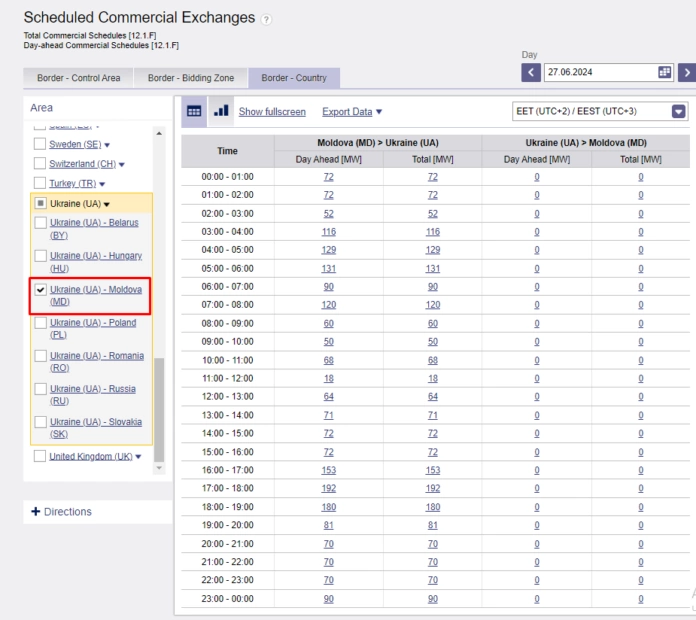Switch to table view icon

tap(194, 111)
